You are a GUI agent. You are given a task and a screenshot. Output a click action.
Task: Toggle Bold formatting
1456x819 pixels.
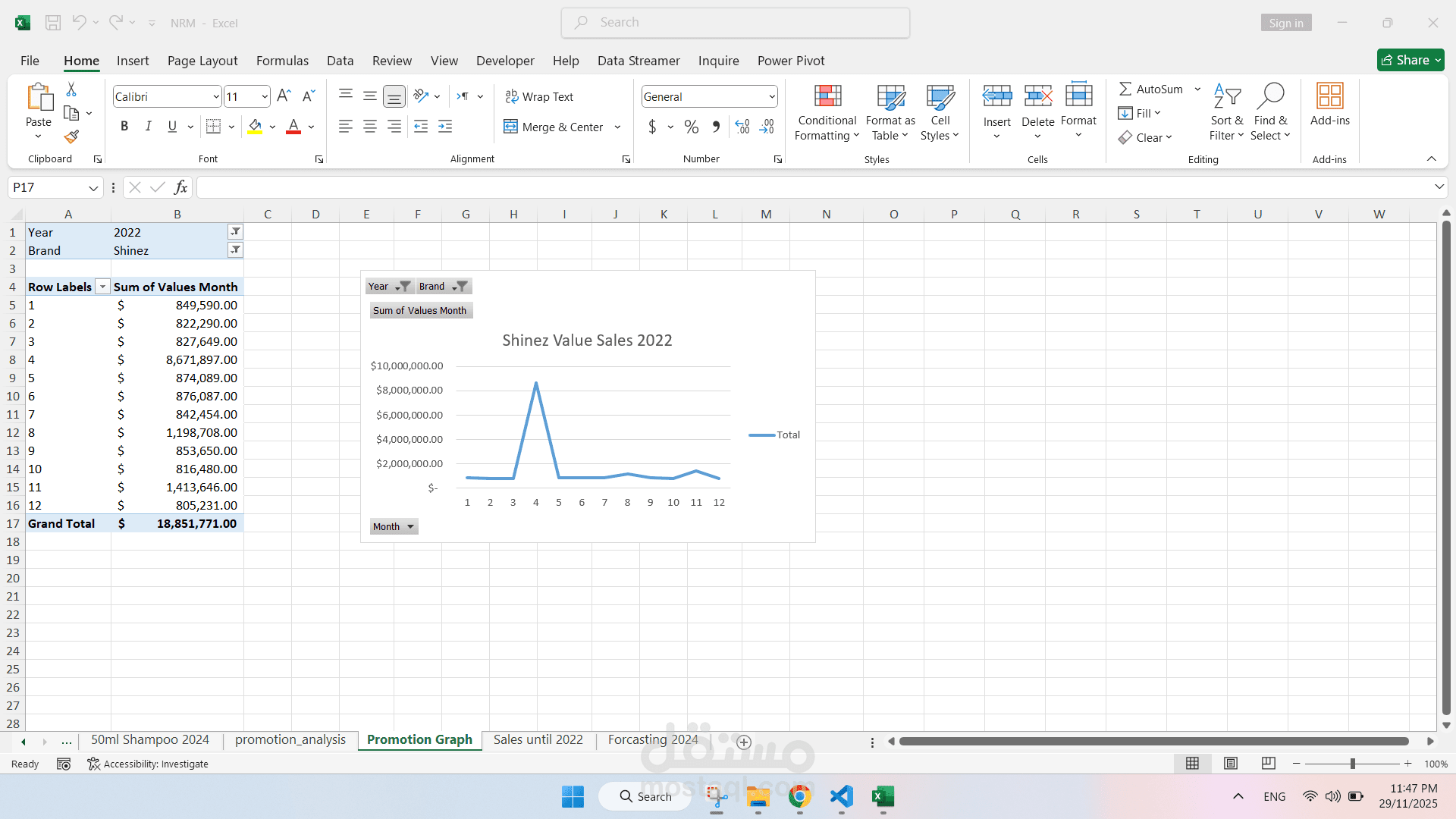(x=124, y=127)
